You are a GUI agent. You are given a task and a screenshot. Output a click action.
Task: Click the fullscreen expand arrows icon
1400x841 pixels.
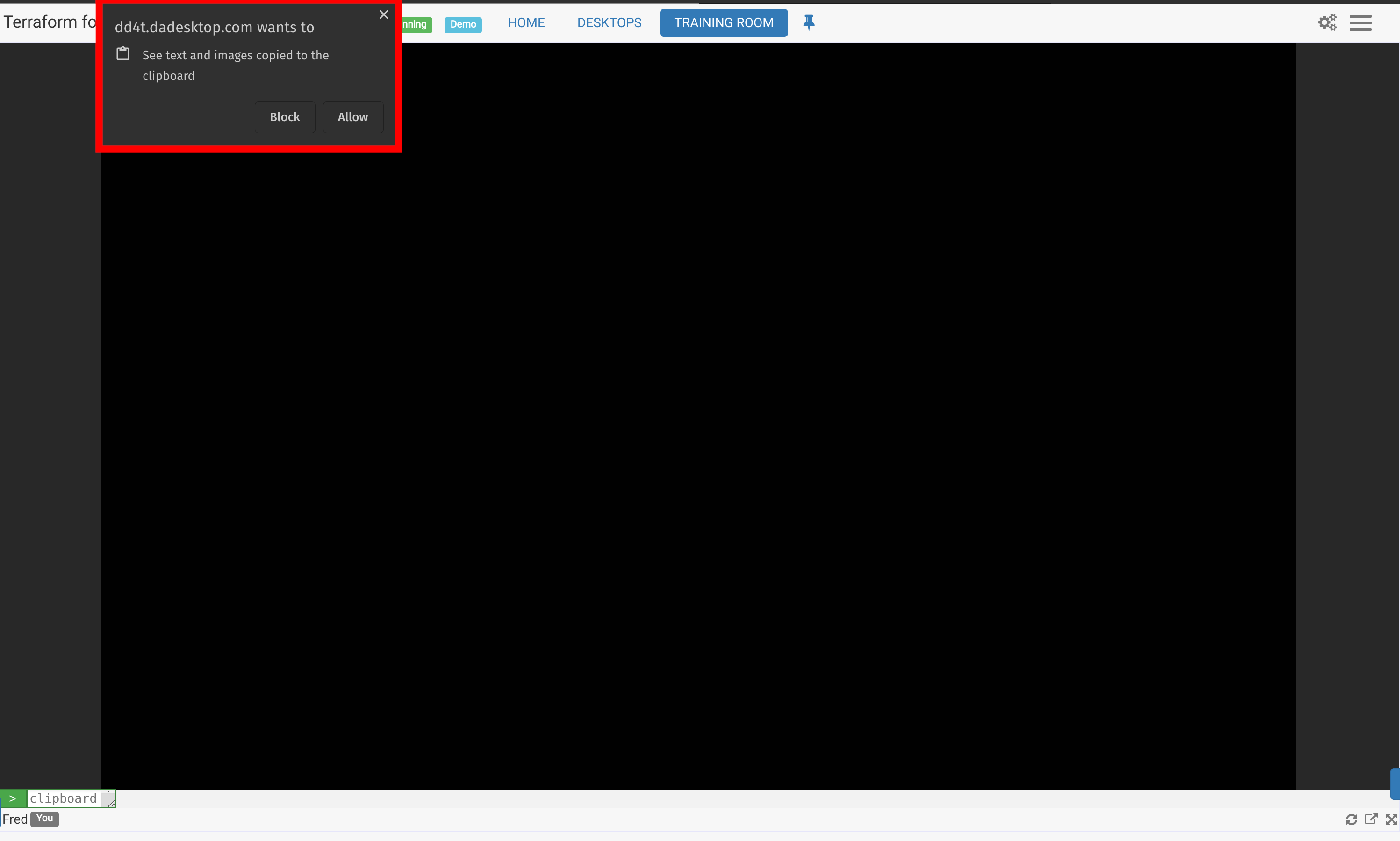(x=1391, y=819)
